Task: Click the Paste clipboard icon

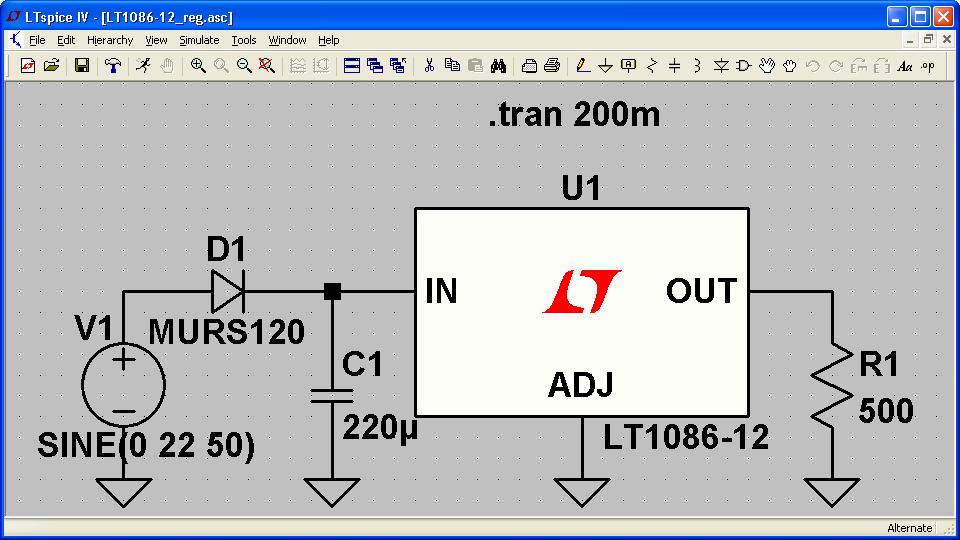Action: [475, 66]
